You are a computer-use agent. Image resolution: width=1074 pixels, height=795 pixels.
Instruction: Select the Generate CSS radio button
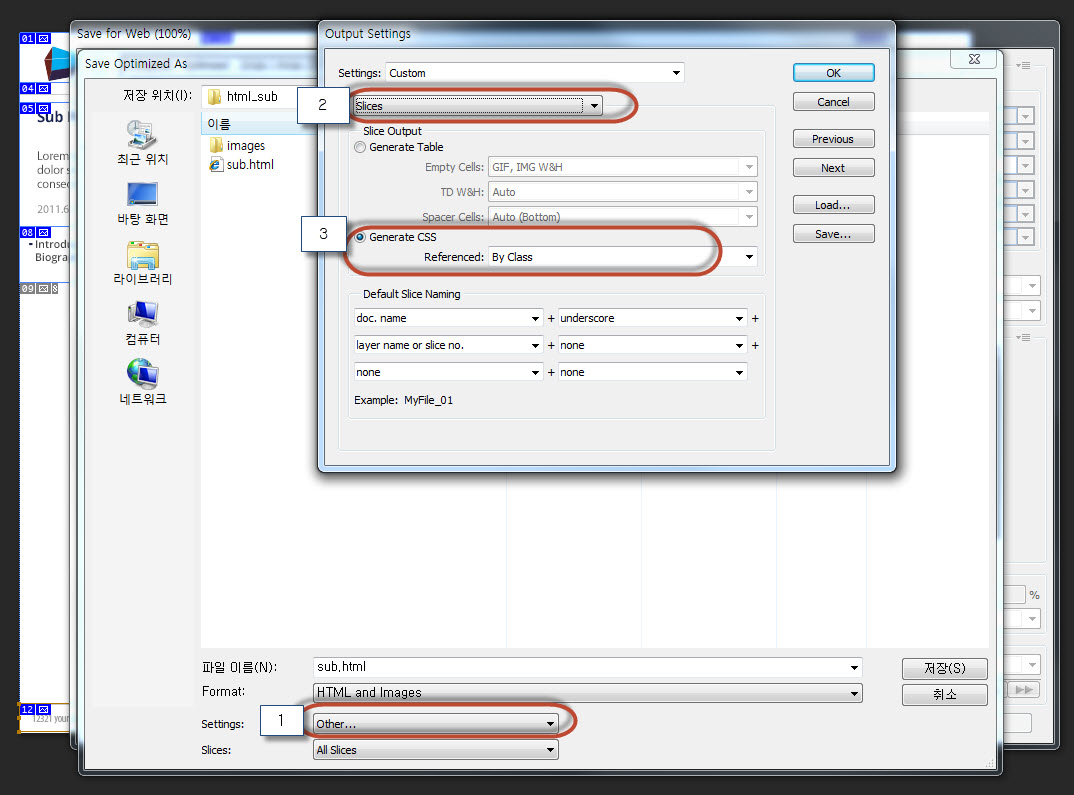point(360,237)
